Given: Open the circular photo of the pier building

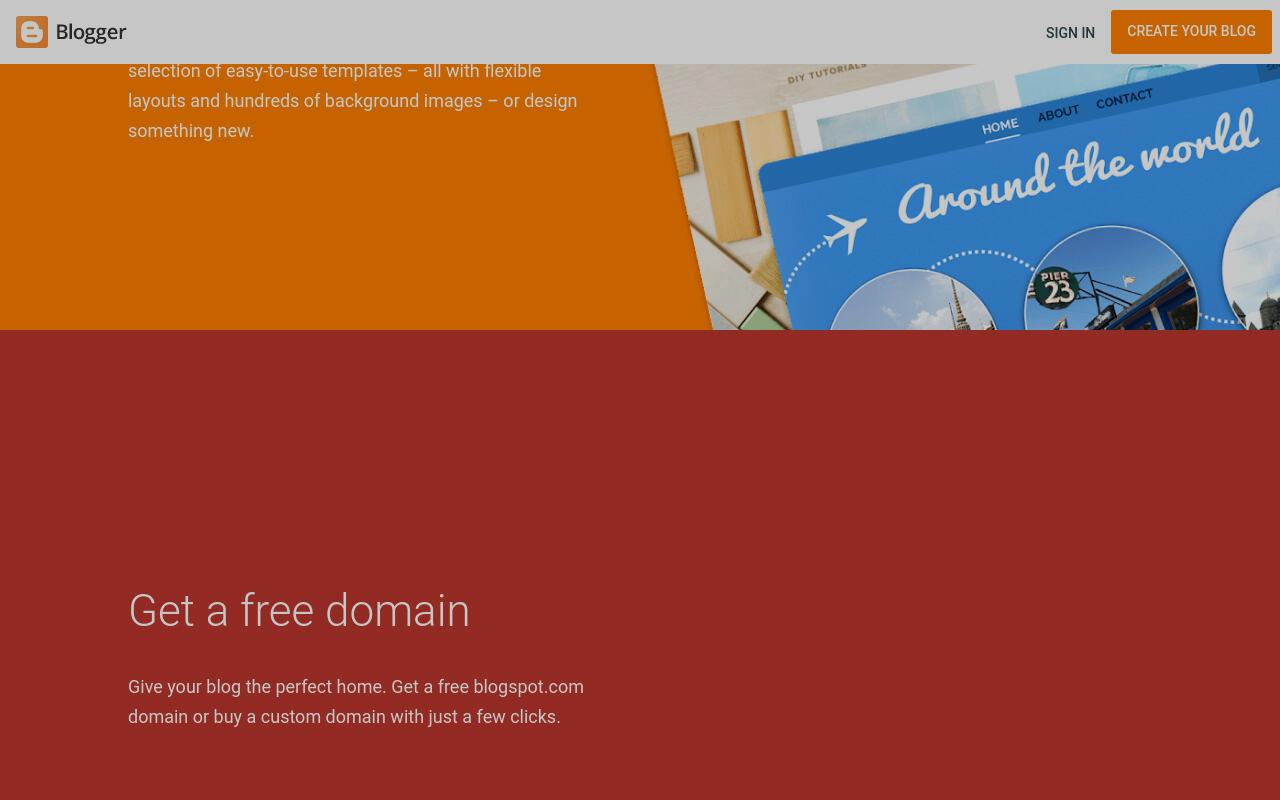Looking at the screenshot, I should coord(1112,279).
